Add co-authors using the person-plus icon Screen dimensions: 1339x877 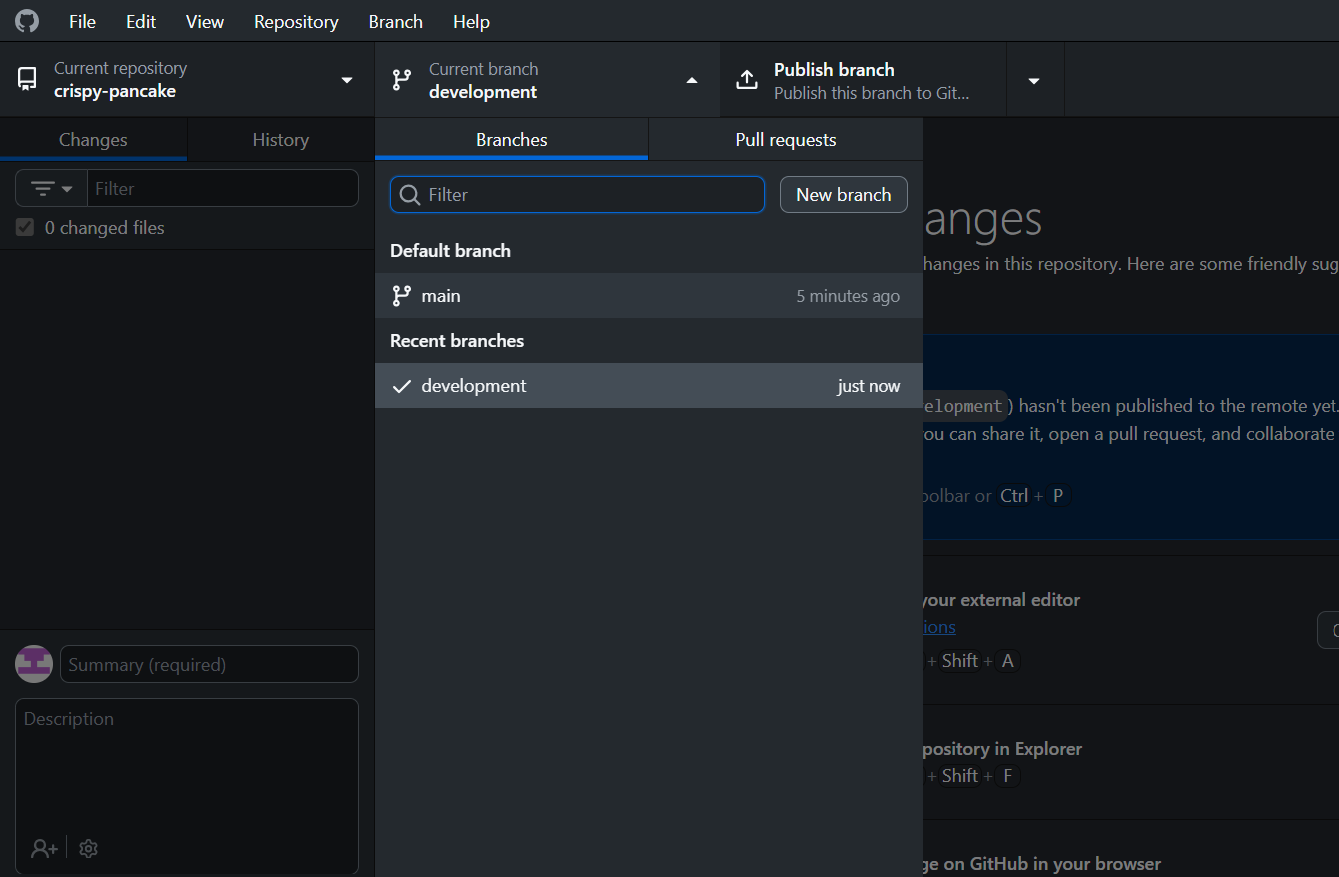44,848
